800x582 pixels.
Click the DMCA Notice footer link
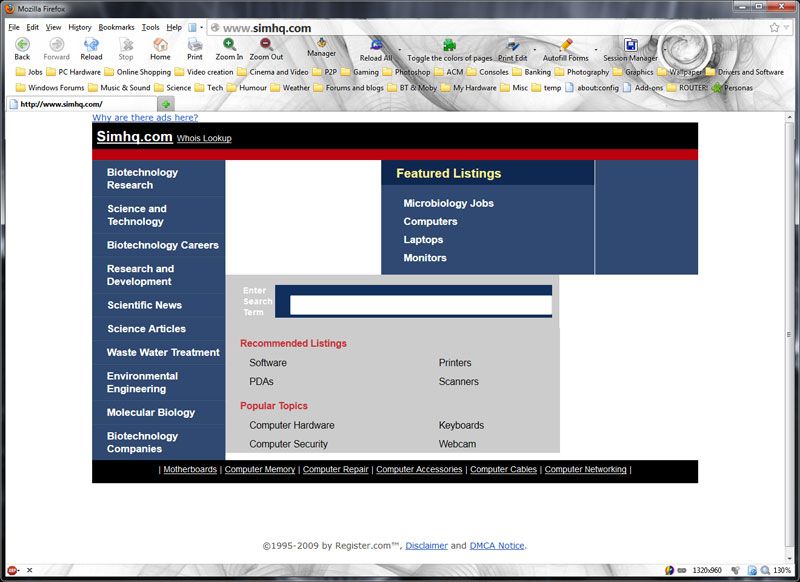pyautogui.click(x=497, y=545)
